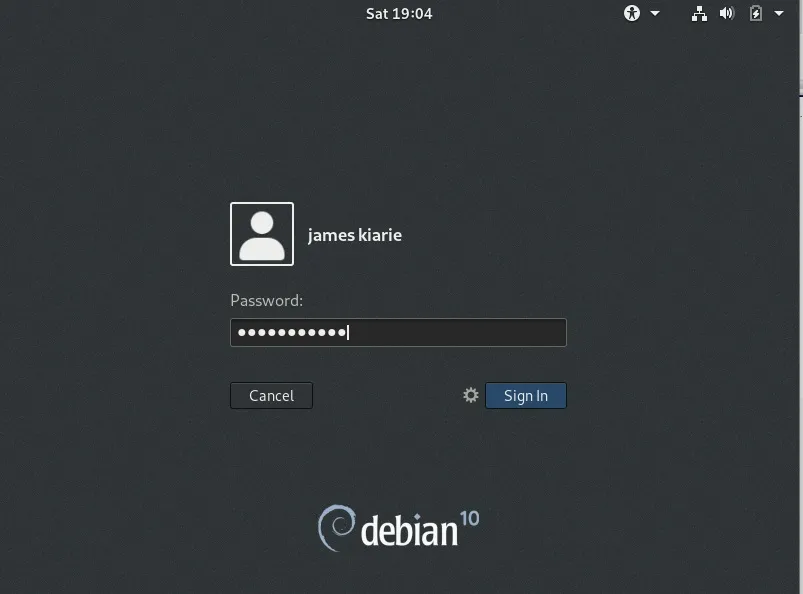
Task: Toggle visibility of the password dots
Action: pos(398,331)
